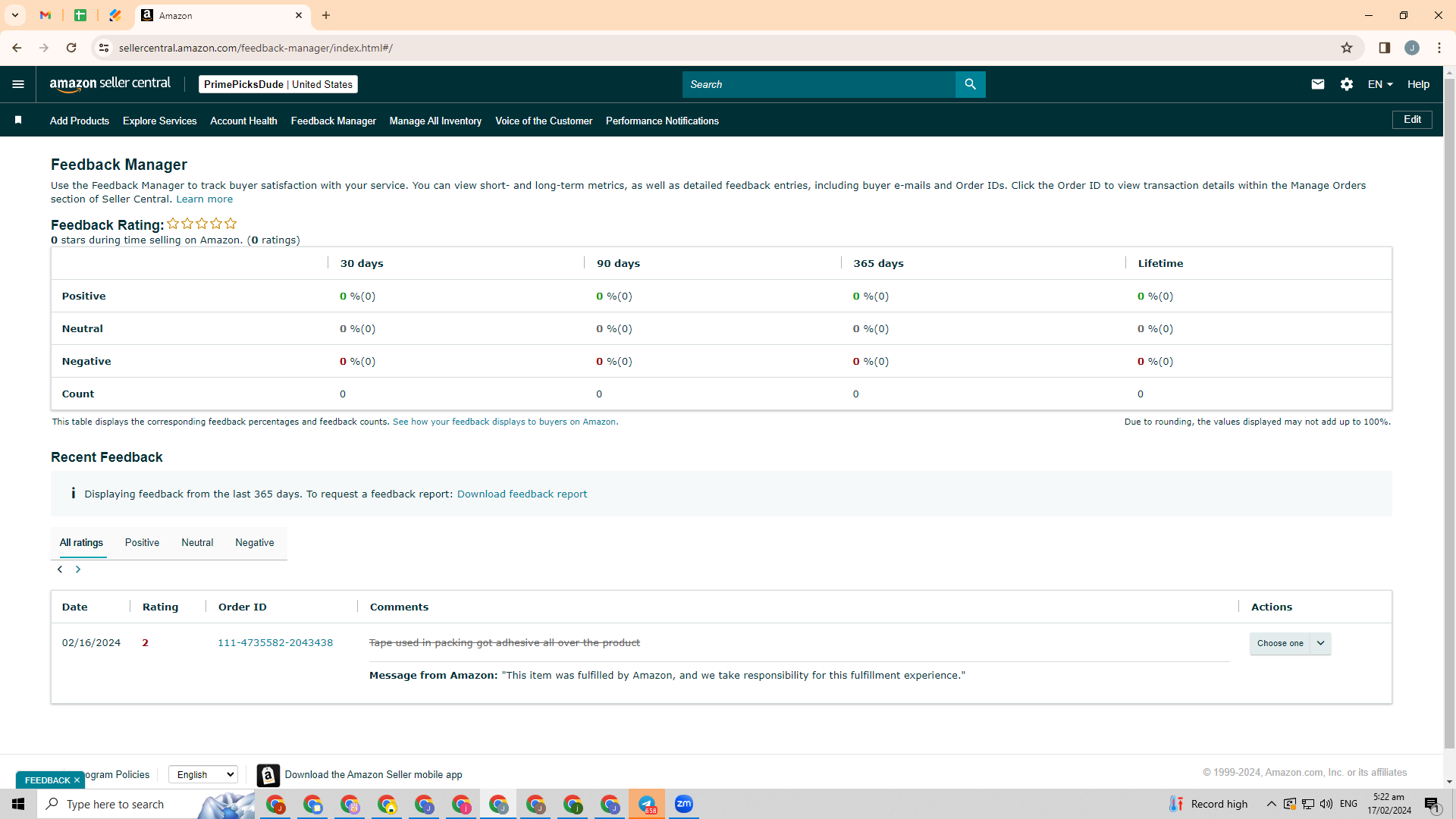Open the Windows Start menu

[18, 804]
